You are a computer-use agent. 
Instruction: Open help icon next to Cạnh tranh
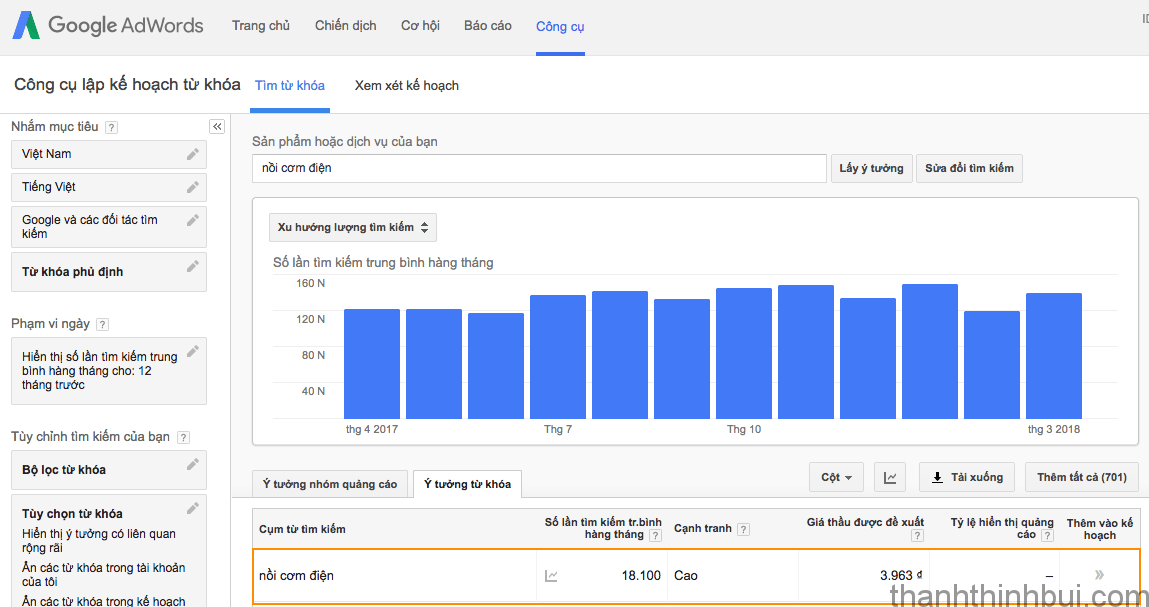pos(744,529)
